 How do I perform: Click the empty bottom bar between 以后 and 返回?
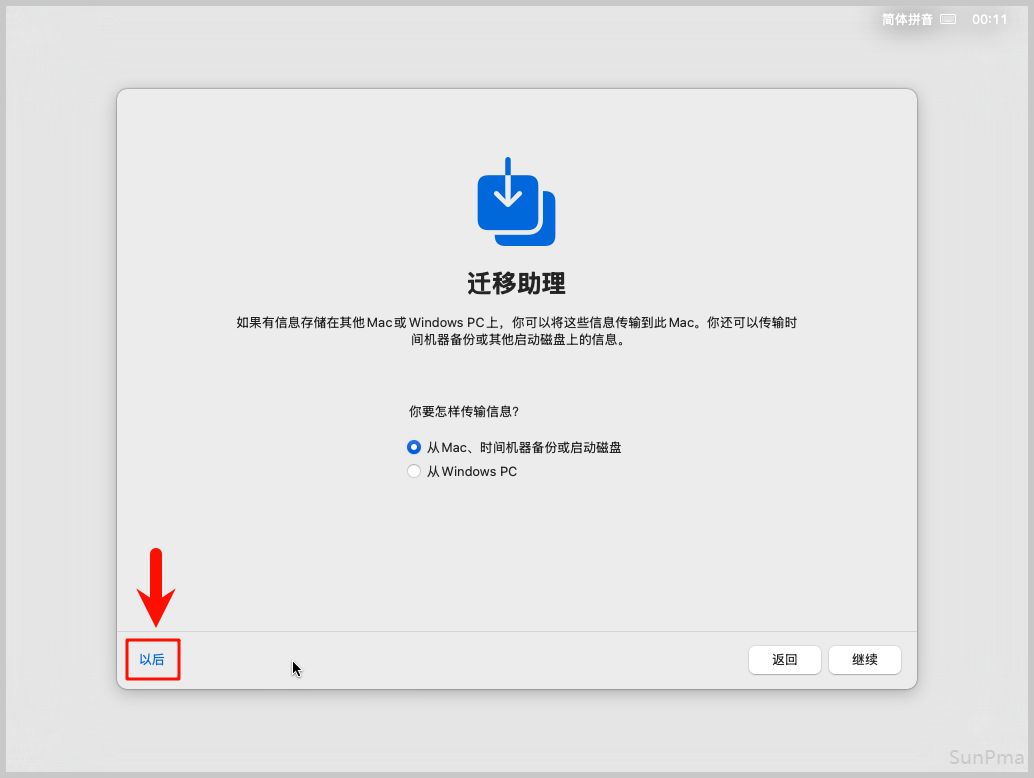pyautogui.click(x=460, y=660)
